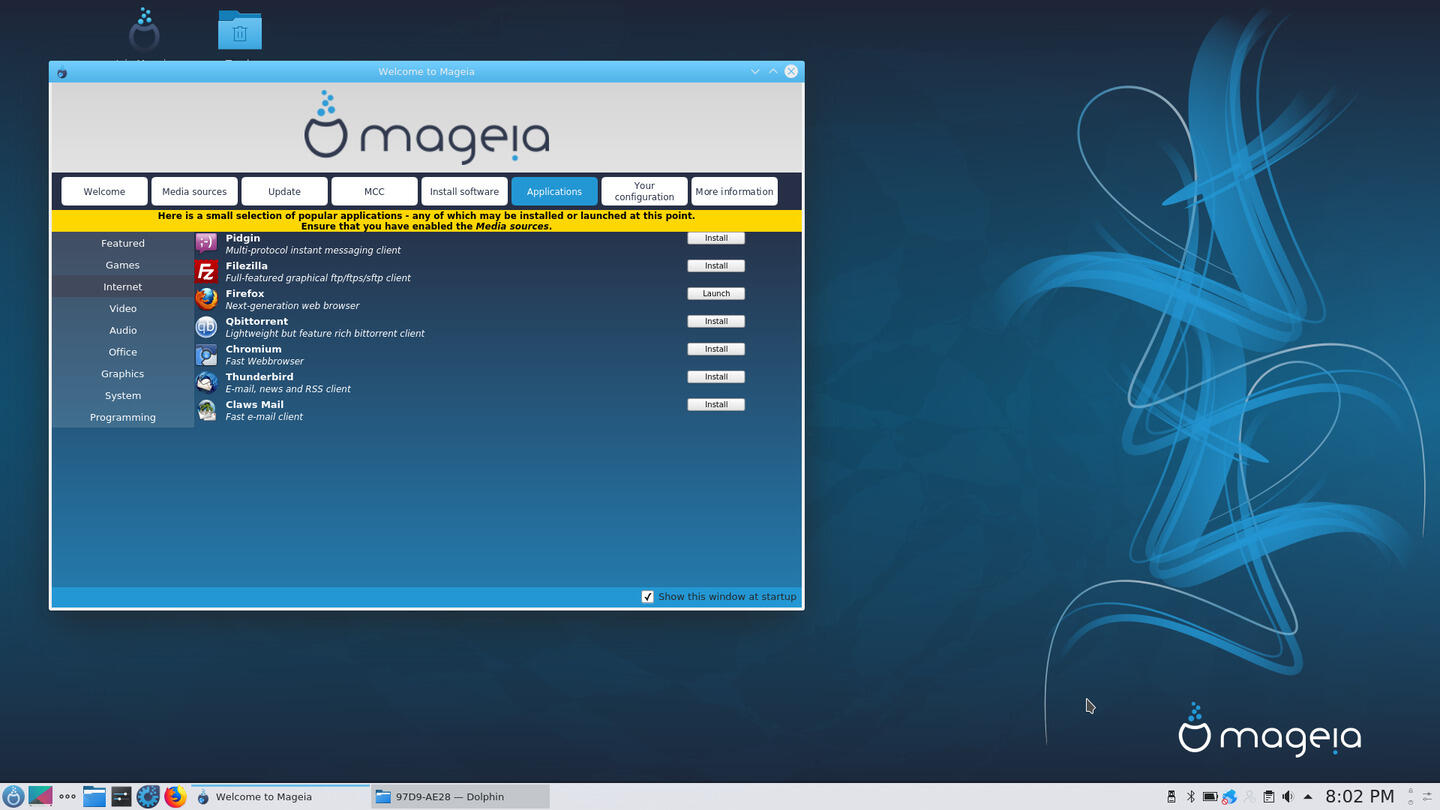The height and width of the screenshot is (810, 1440).
Task: Click the Claws Mail application icon
Action: 206,410
